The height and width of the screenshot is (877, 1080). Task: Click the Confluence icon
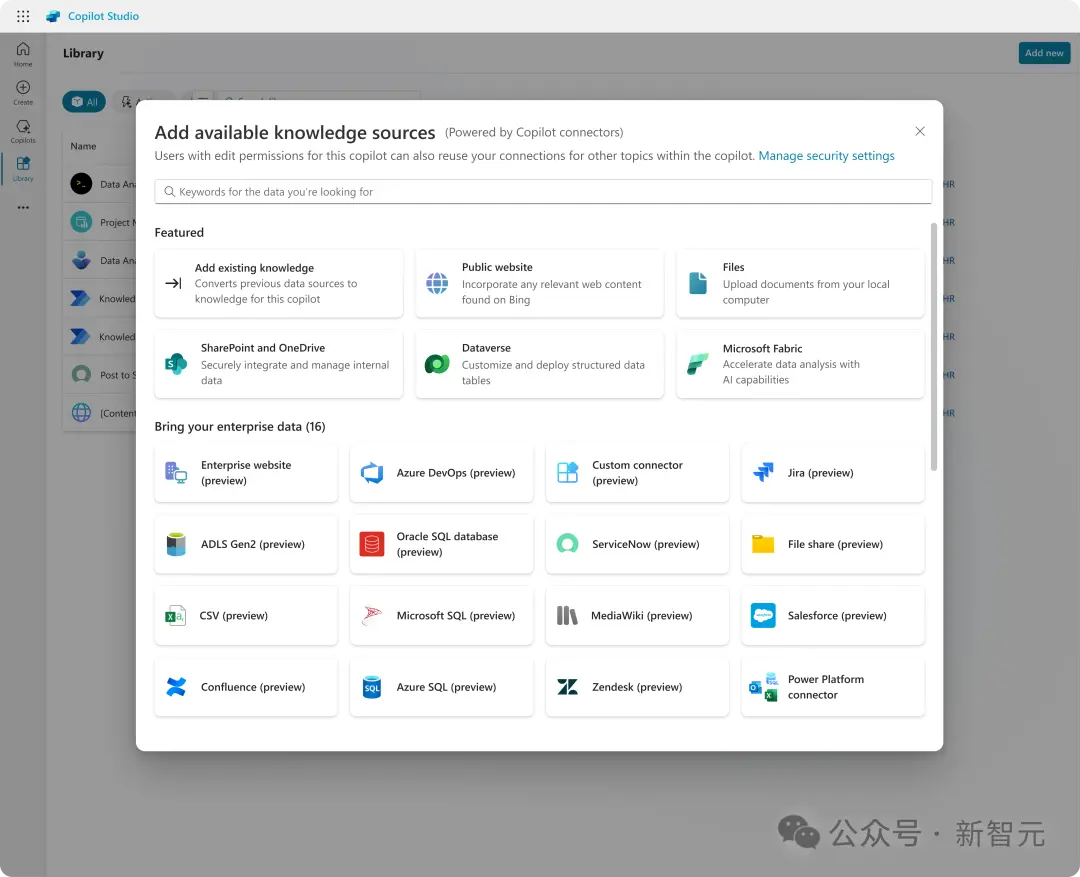coord(176,687)
